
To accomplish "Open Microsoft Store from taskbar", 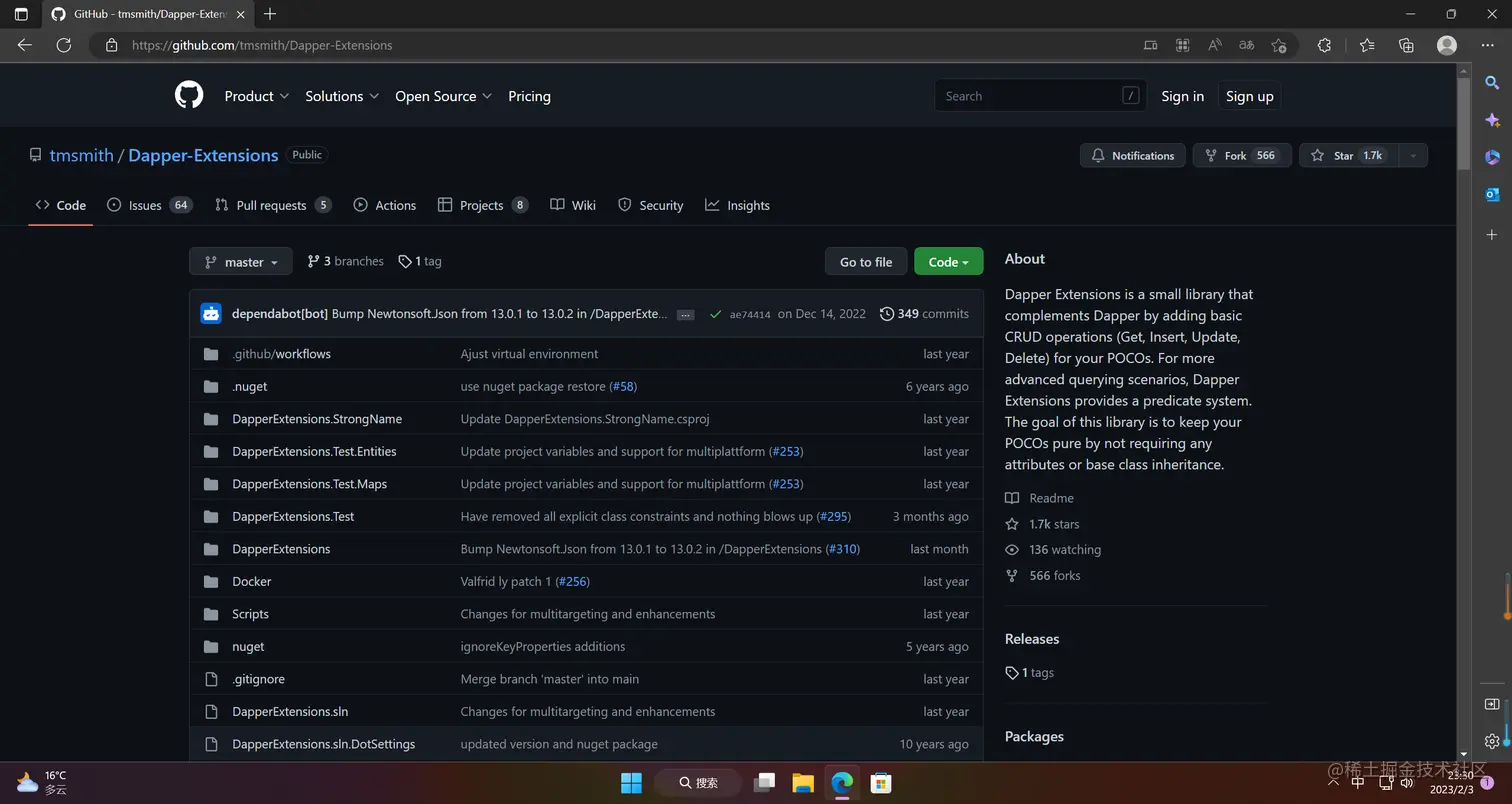I will coord(880,782).
